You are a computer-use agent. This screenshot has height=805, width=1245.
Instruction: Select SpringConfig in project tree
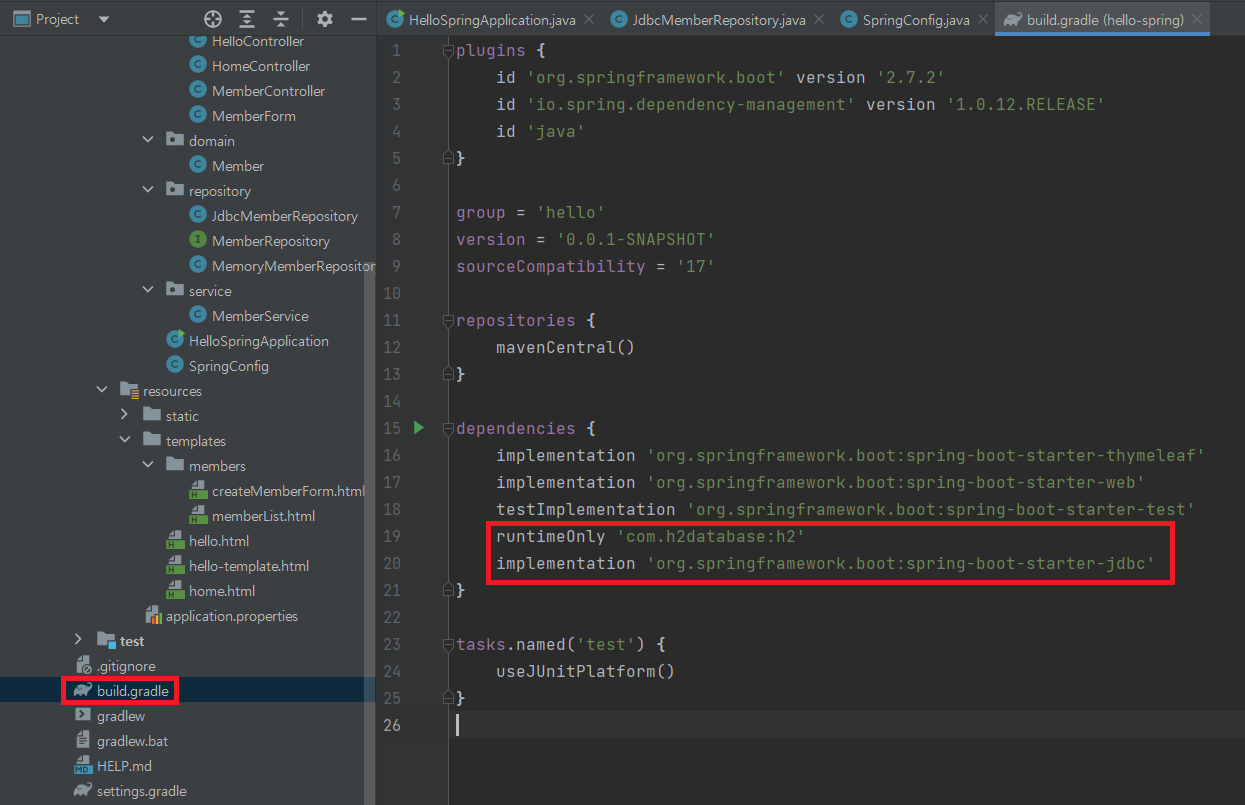click(x=228, y=366)
